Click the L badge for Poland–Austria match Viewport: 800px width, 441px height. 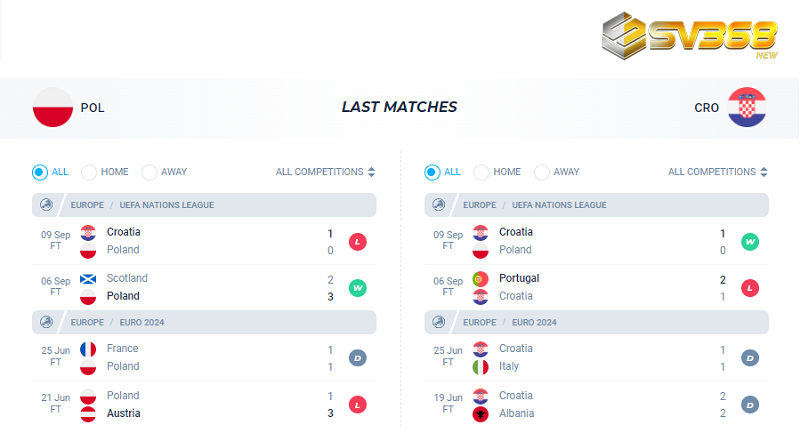[x=358, y=405]
